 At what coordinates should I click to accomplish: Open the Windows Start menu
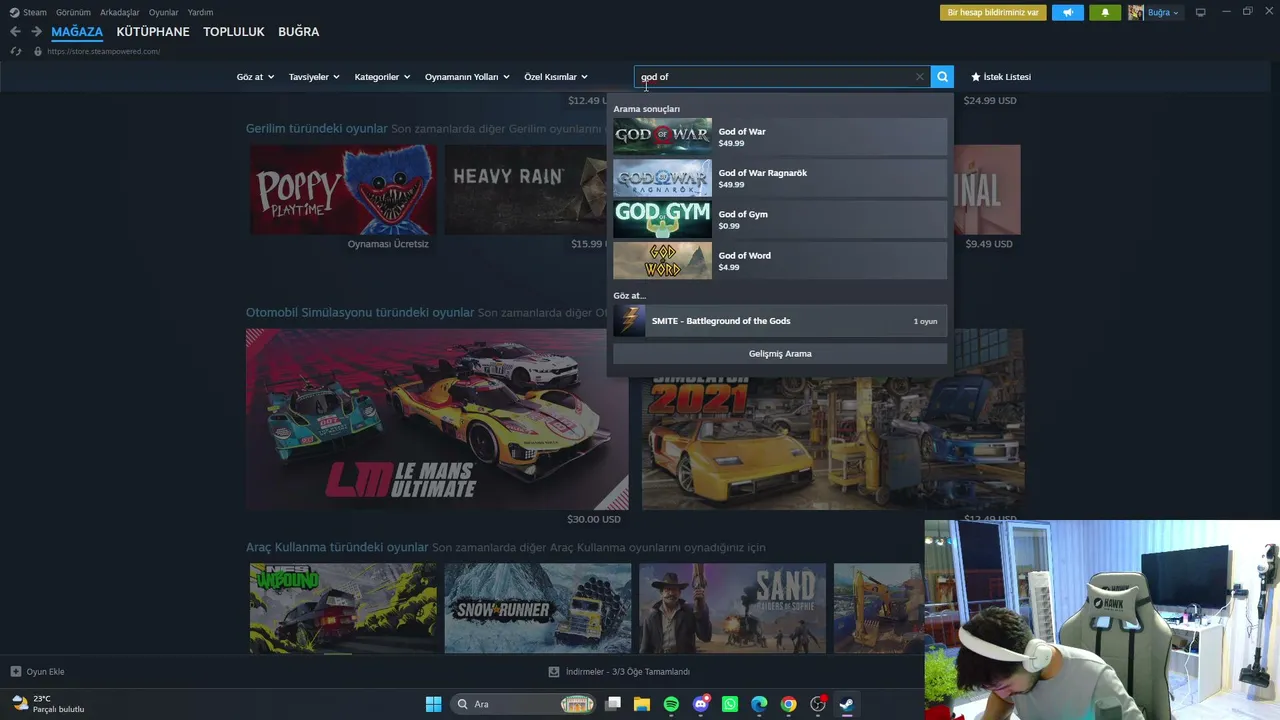click(x=433, y=704)
